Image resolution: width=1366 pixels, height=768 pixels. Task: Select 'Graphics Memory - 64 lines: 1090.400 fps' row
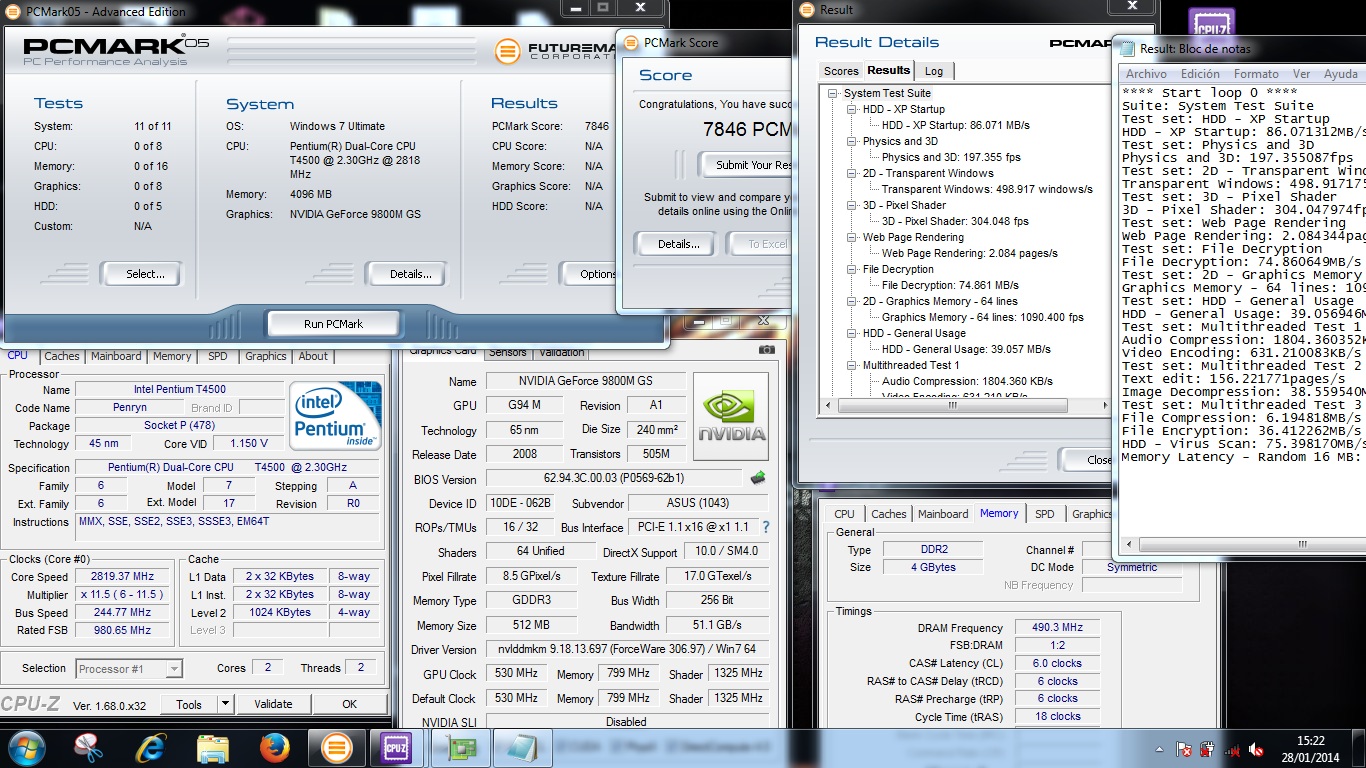click(x=982, y=317)
